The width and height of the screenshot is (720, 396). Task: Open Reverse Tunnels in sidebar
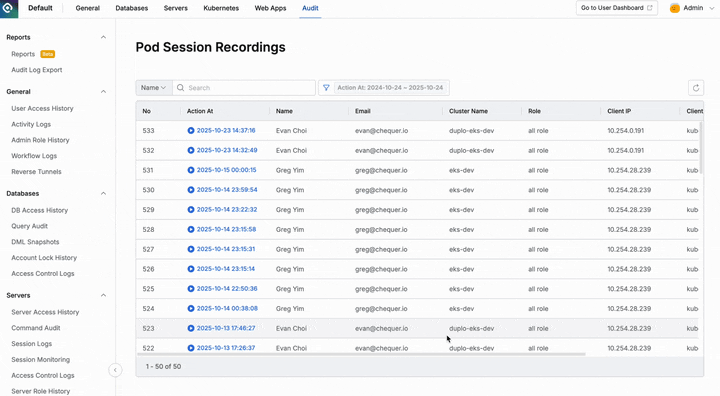pos(36,172)
